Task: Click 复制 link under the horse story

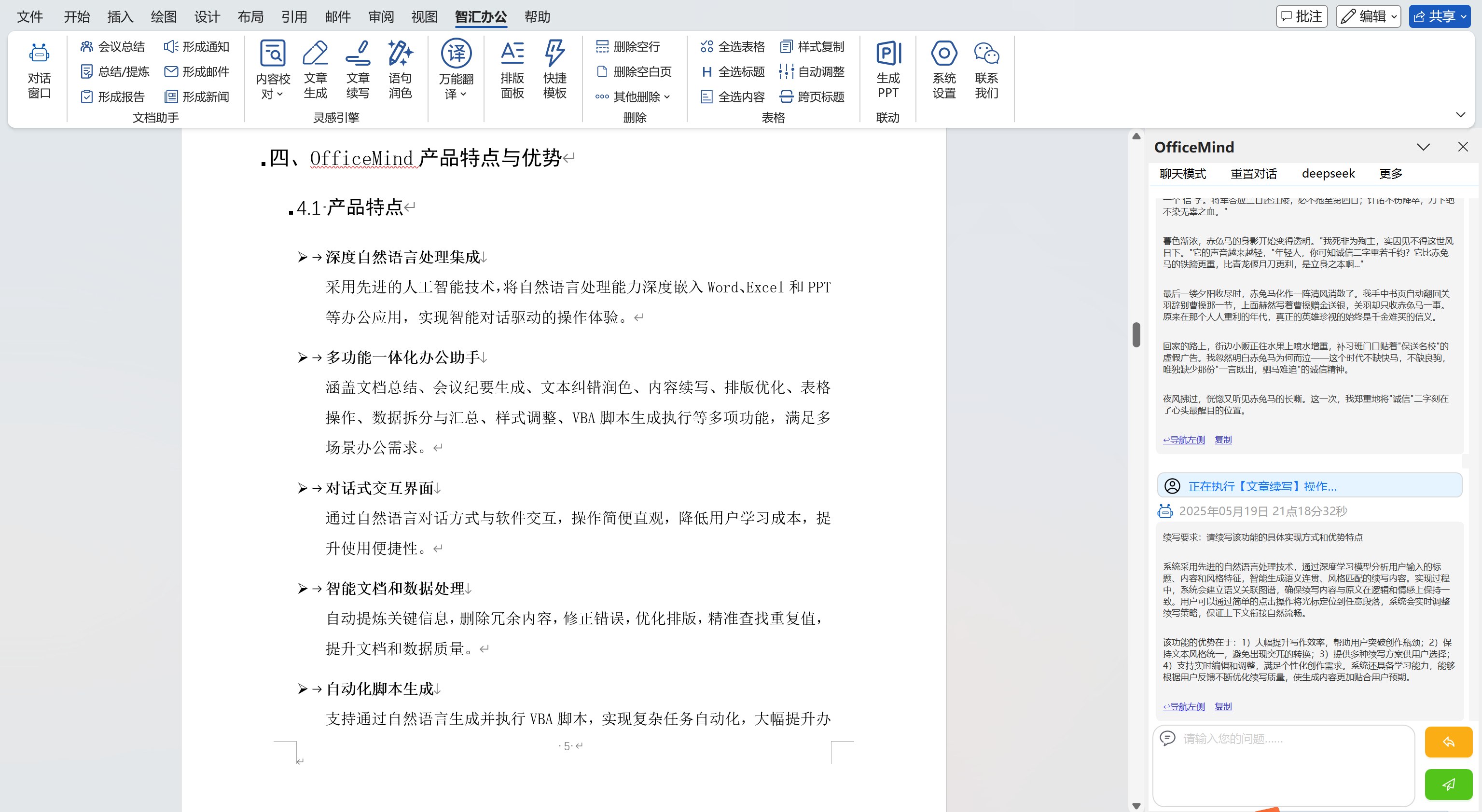Action: tap(1223, 440)
